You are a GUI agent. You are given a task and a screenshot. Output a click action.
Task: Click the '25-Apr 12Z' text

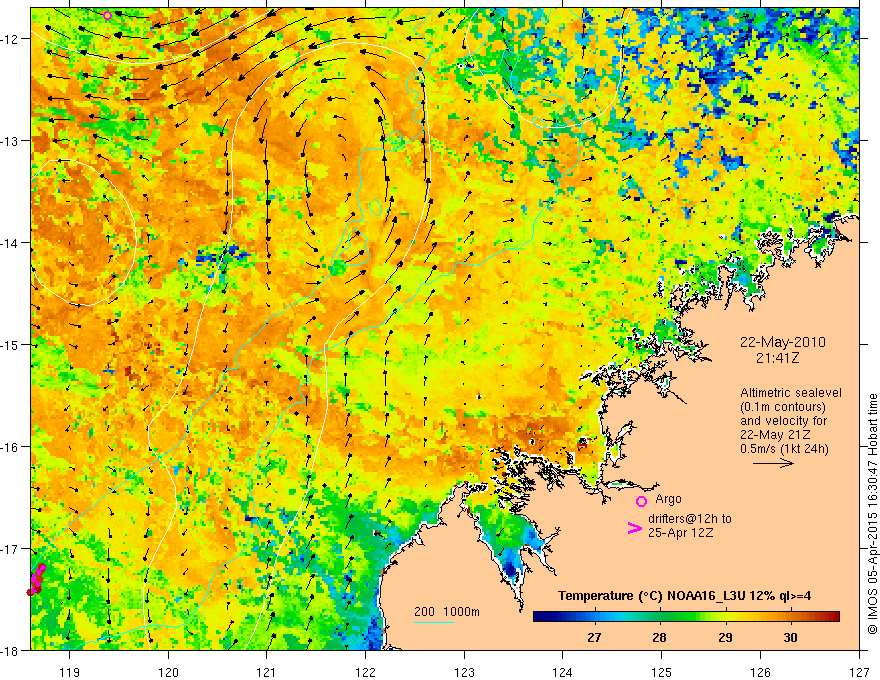coord(681,532)
